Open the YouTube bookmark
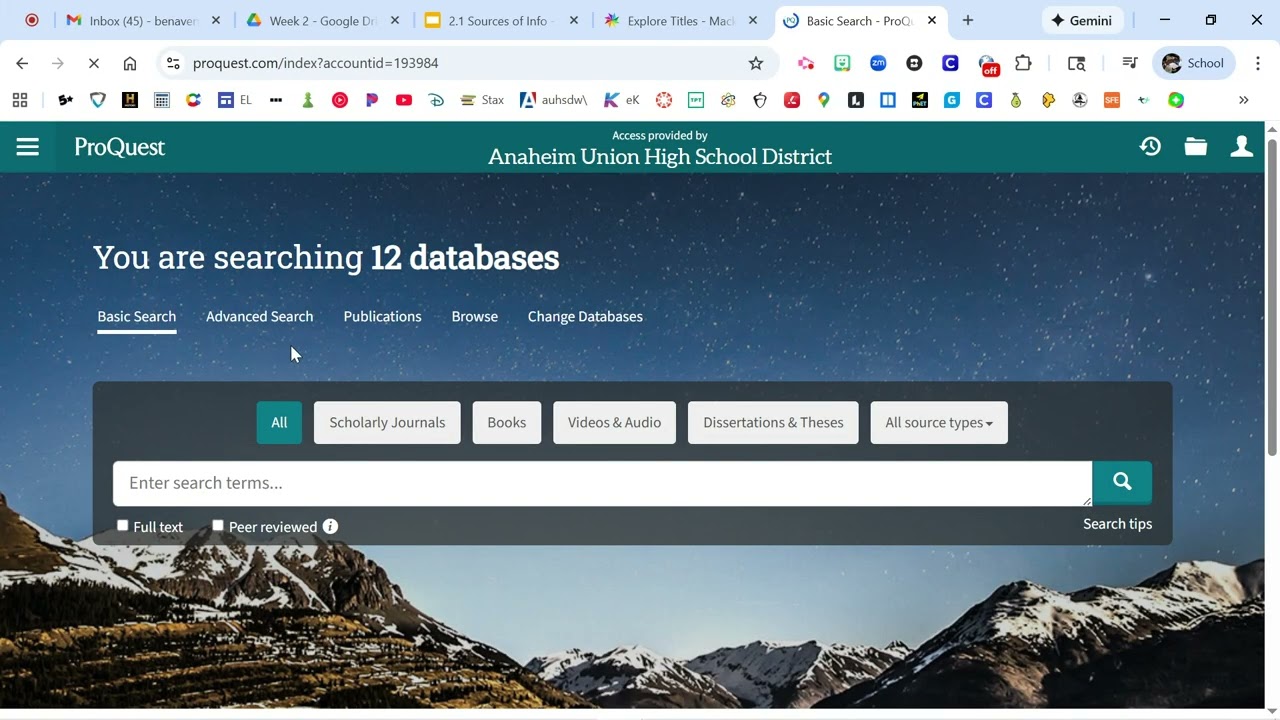This screenshot has height=720, width=1280. [404, 100]
